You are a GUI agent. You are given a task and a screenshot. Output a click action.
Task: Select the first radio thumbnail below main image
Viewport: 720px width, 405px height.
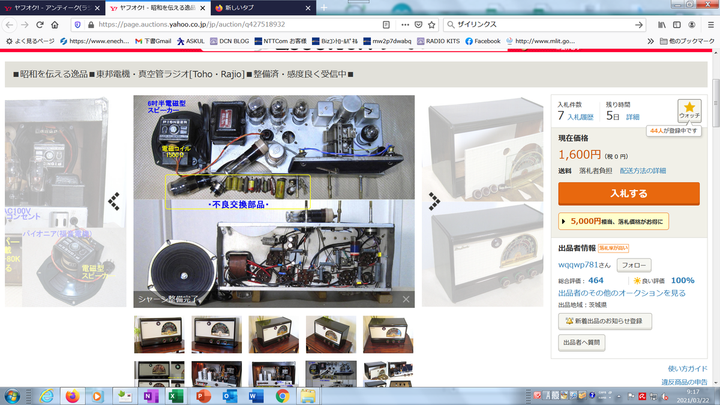[x=159, y=335]
